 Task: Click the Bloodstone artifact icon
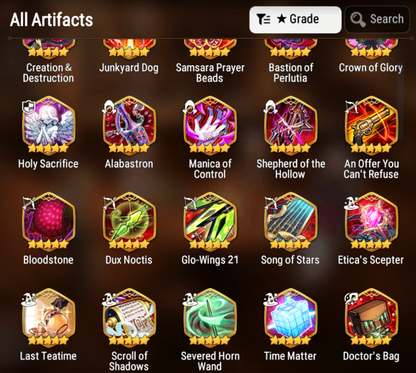[x=49, y=222]
